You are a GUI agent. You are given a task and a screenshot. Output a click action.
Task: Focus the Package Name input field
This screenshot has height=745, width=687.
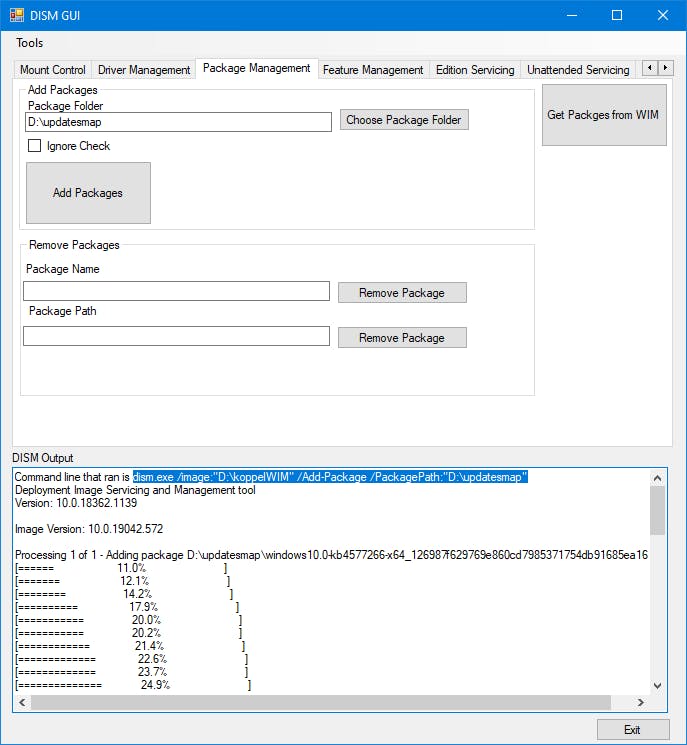176,291
